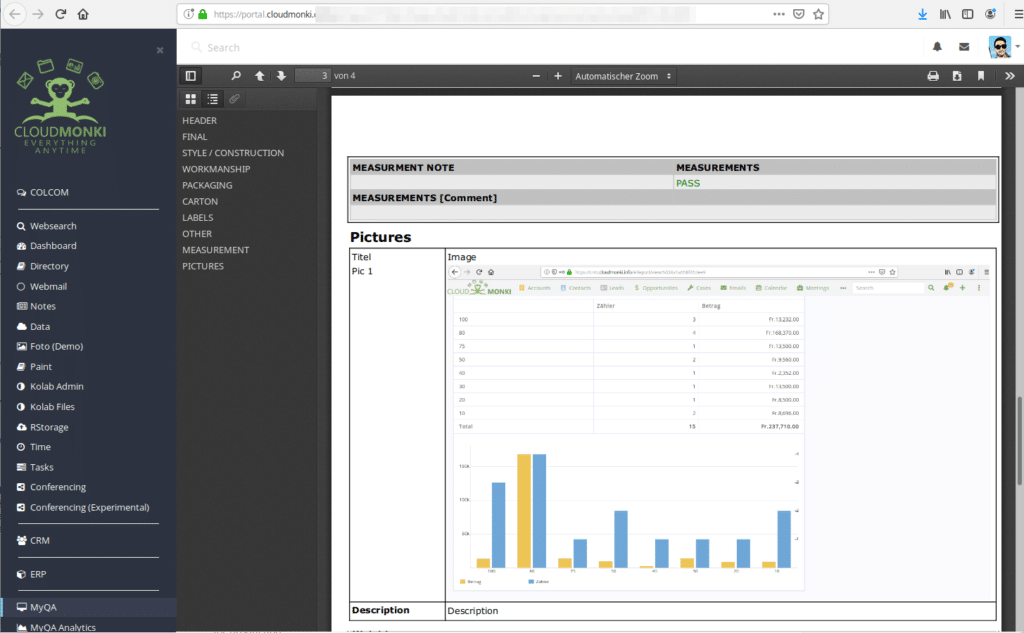This screenshot has width=1024, height=633.
Task: Open PDF tools double-chevron menu
Action: (x=1010, y=76)
